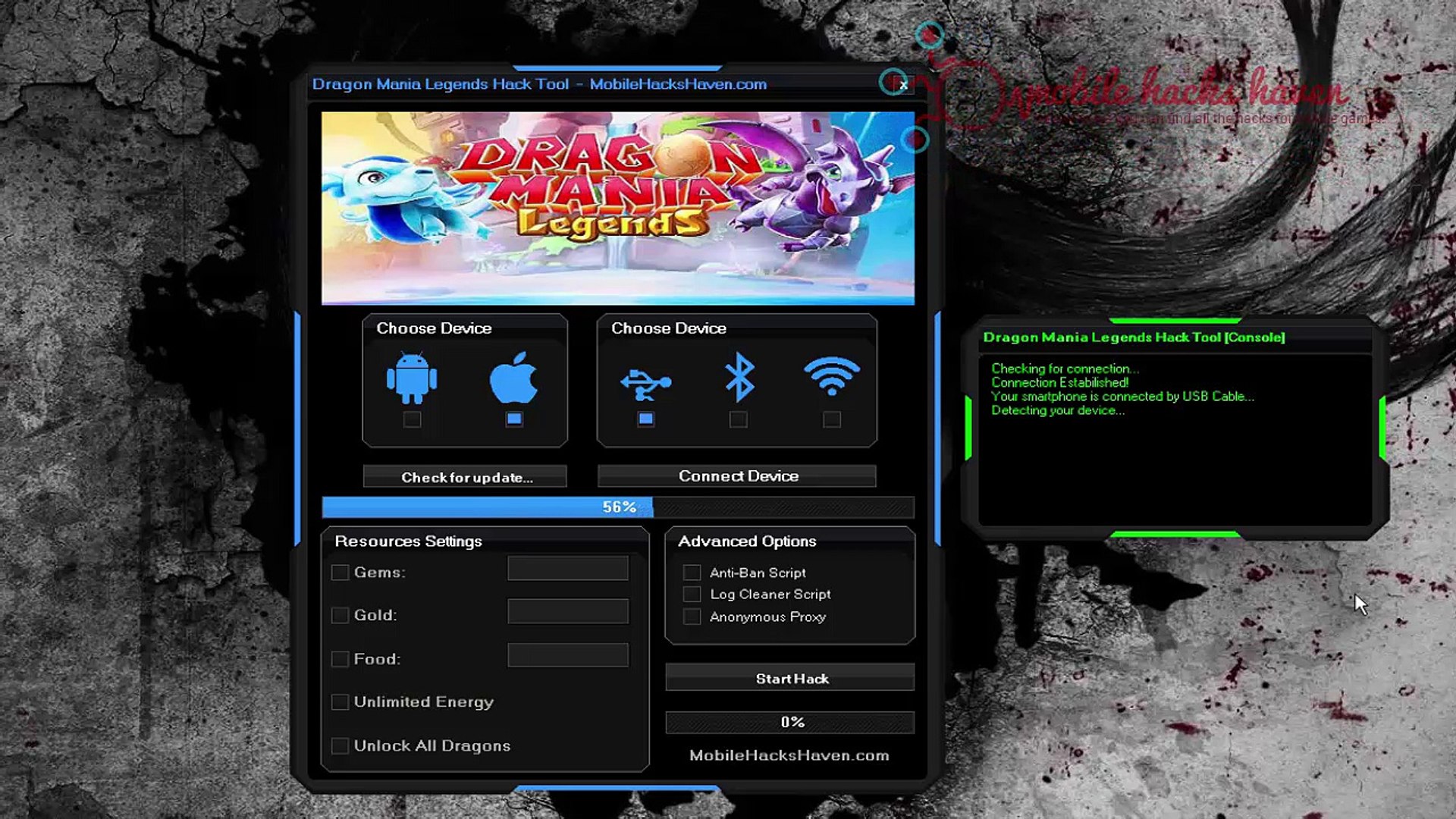Enable Unlock All Dragons option
The image size is (1456, 819).
click(x=340, y=746)
